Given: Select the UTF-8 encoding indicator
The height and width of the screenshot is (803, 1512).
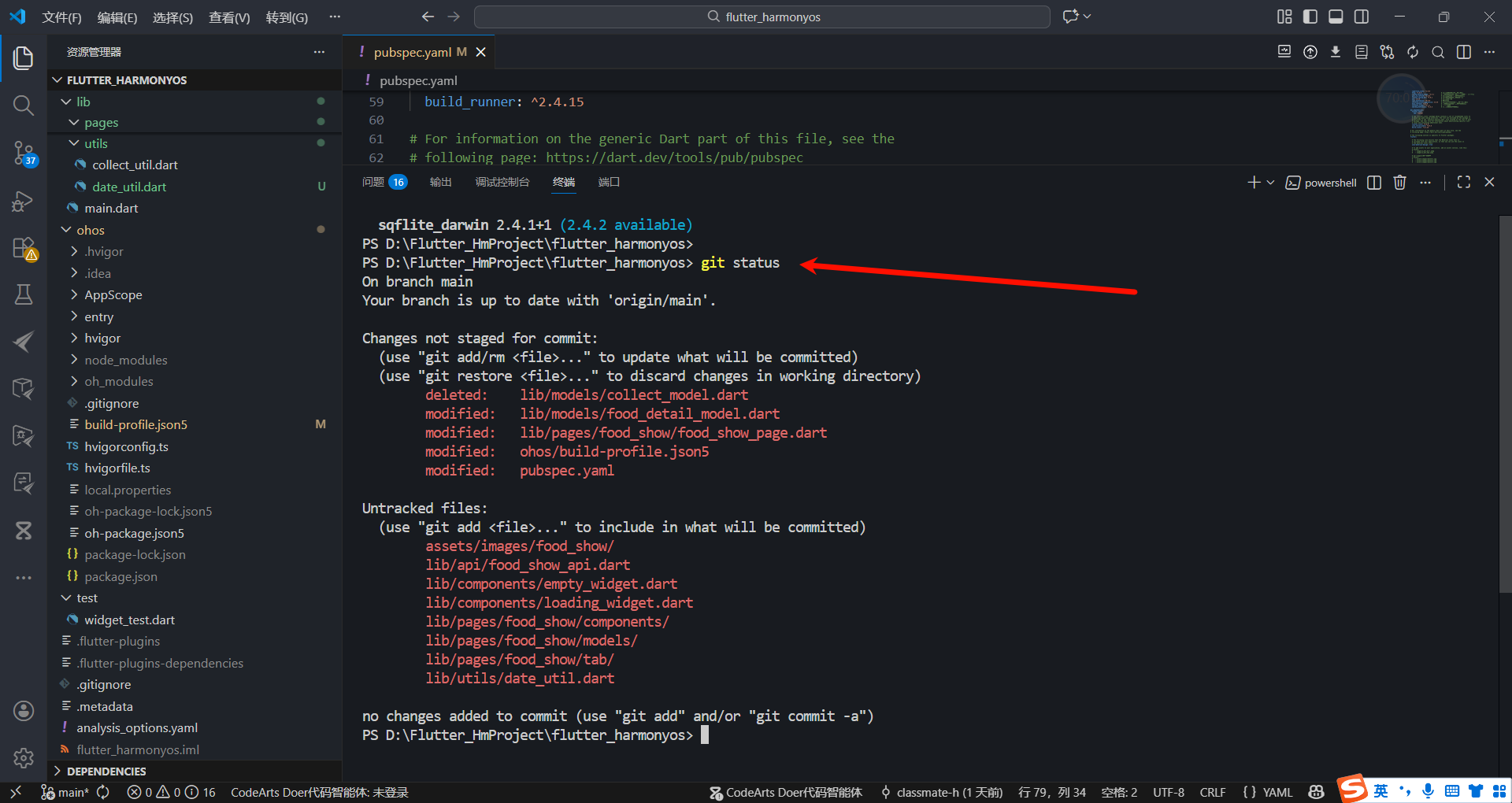Looking at the screenshot, I should [1169, 792].
